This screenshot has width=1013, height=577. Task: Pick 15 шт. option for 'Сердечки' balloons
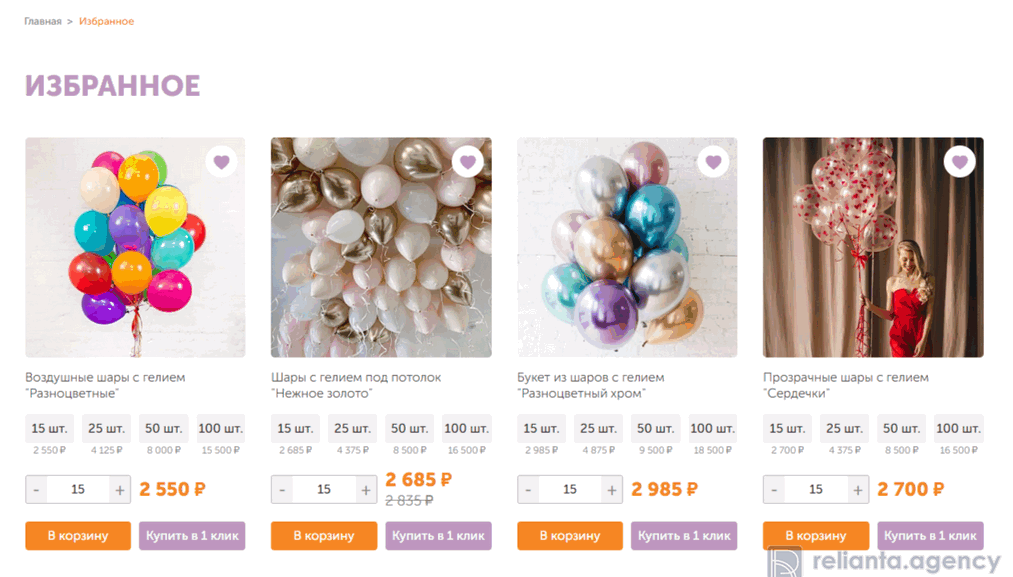[787, 428]
